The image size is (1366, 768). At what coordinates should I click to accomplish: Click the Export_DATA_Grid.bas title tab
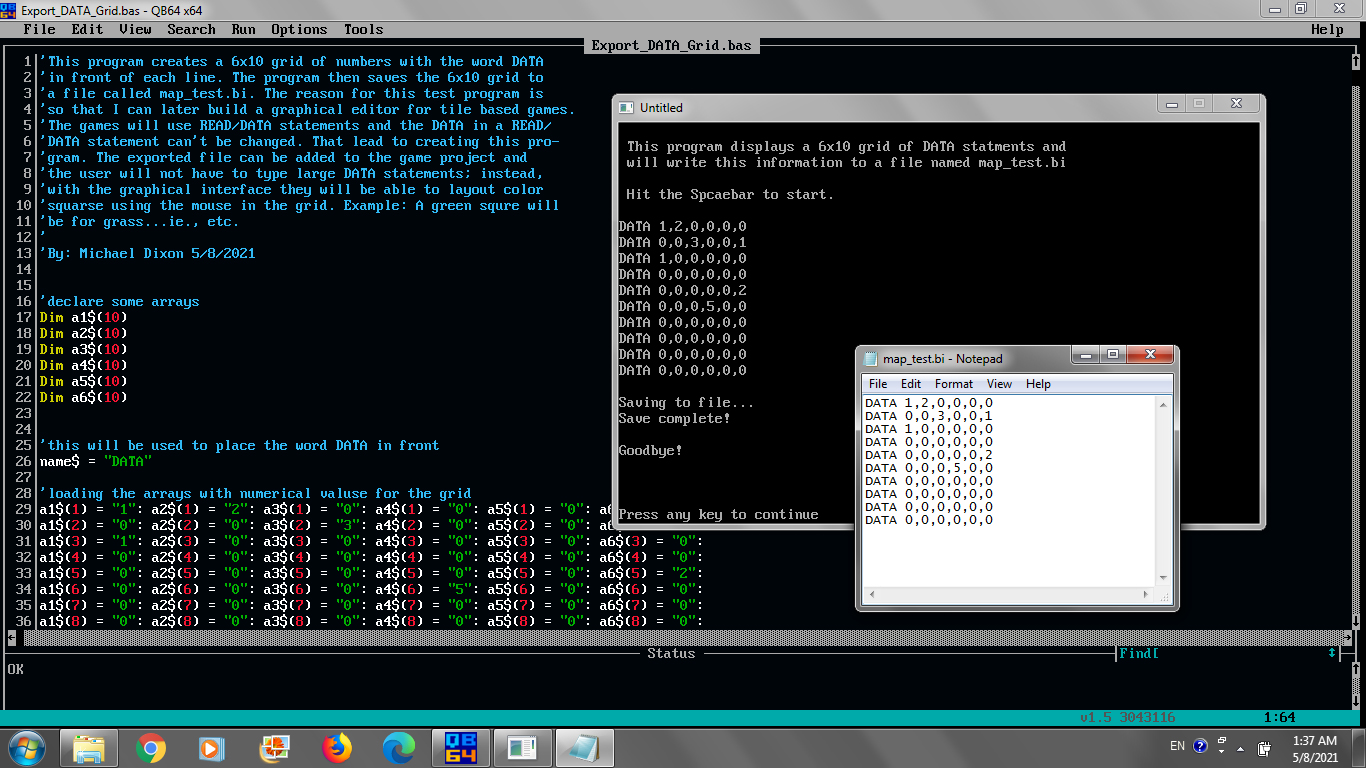(x=671, y=45)
